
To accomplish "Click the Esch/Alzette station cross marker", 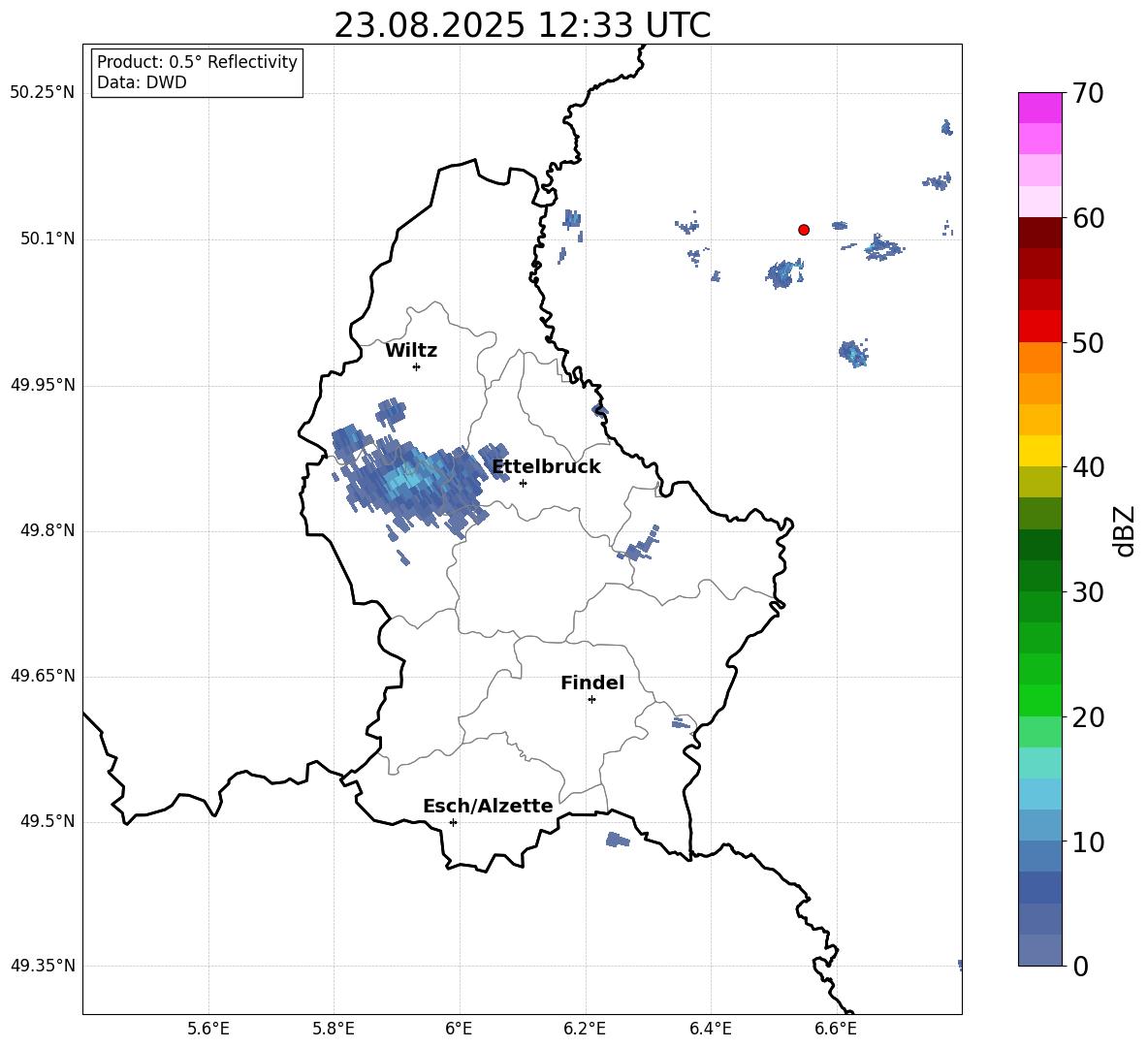I will pyautogui.click(x=453, y=822).
